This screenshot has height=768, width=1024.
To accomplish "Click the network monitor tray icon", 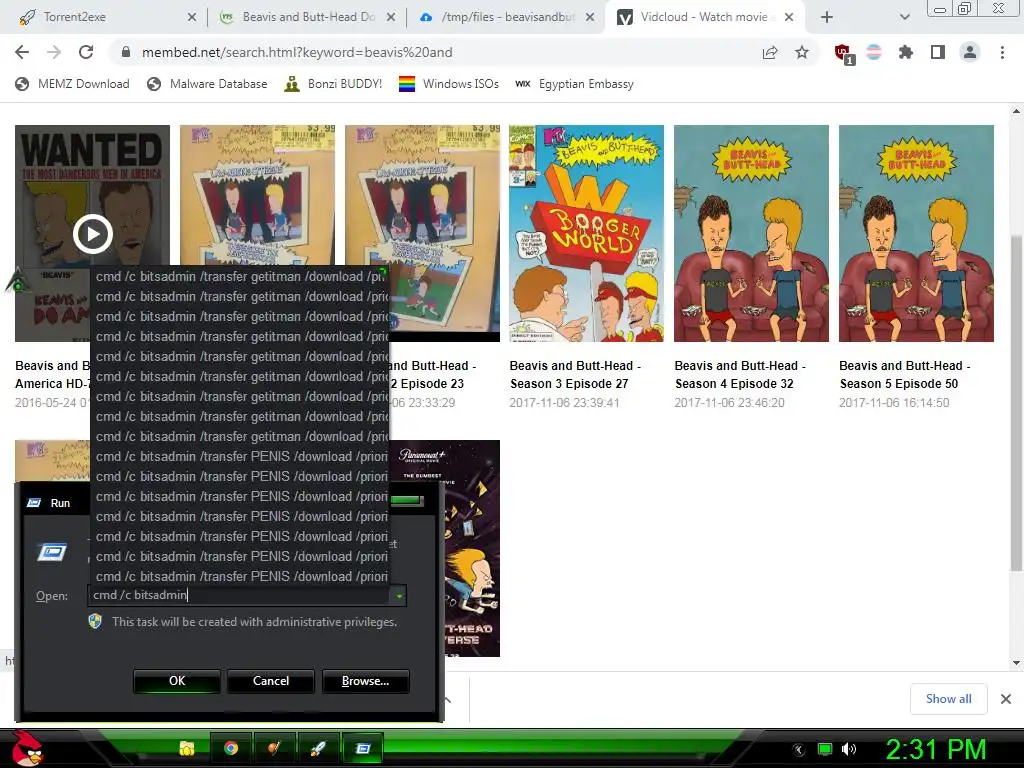I will click(x=825, y=749).
